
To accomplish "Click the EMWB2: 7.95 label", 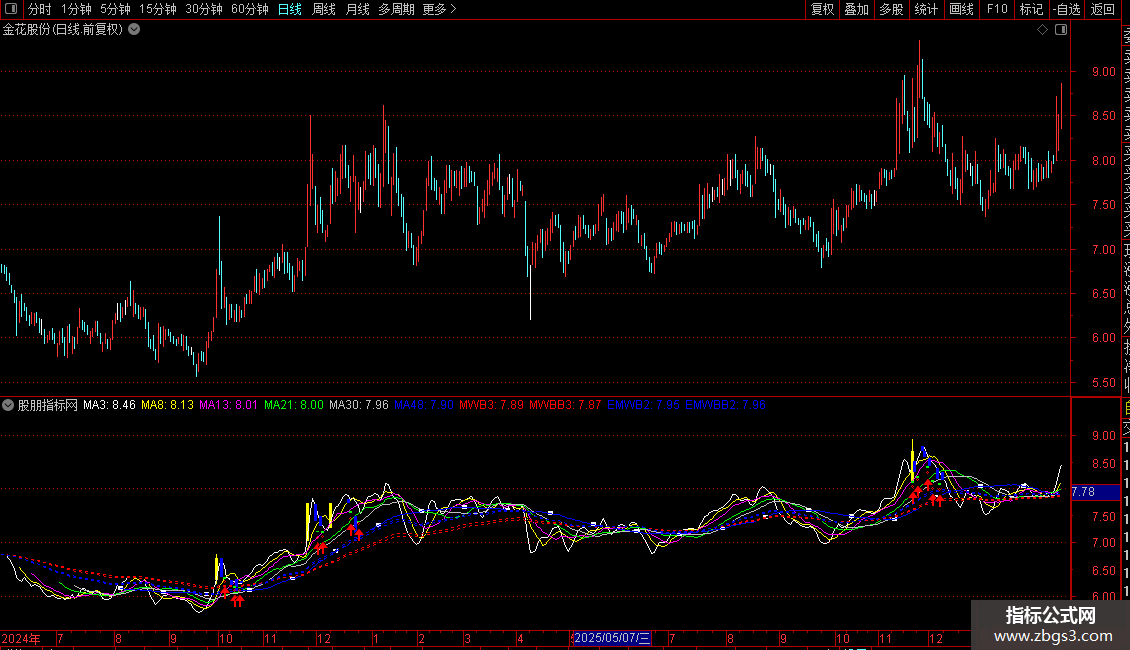I will [x=643, y=405].
